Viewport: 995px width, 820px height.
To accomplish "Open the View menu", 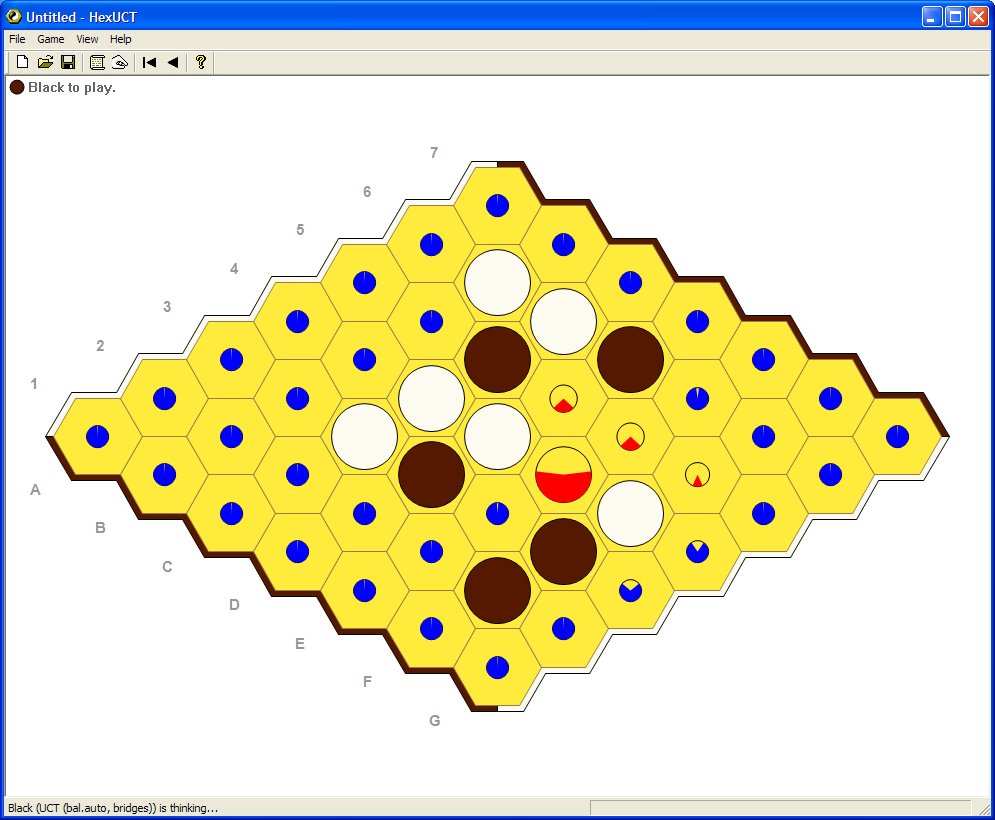I will coord(88,39).
